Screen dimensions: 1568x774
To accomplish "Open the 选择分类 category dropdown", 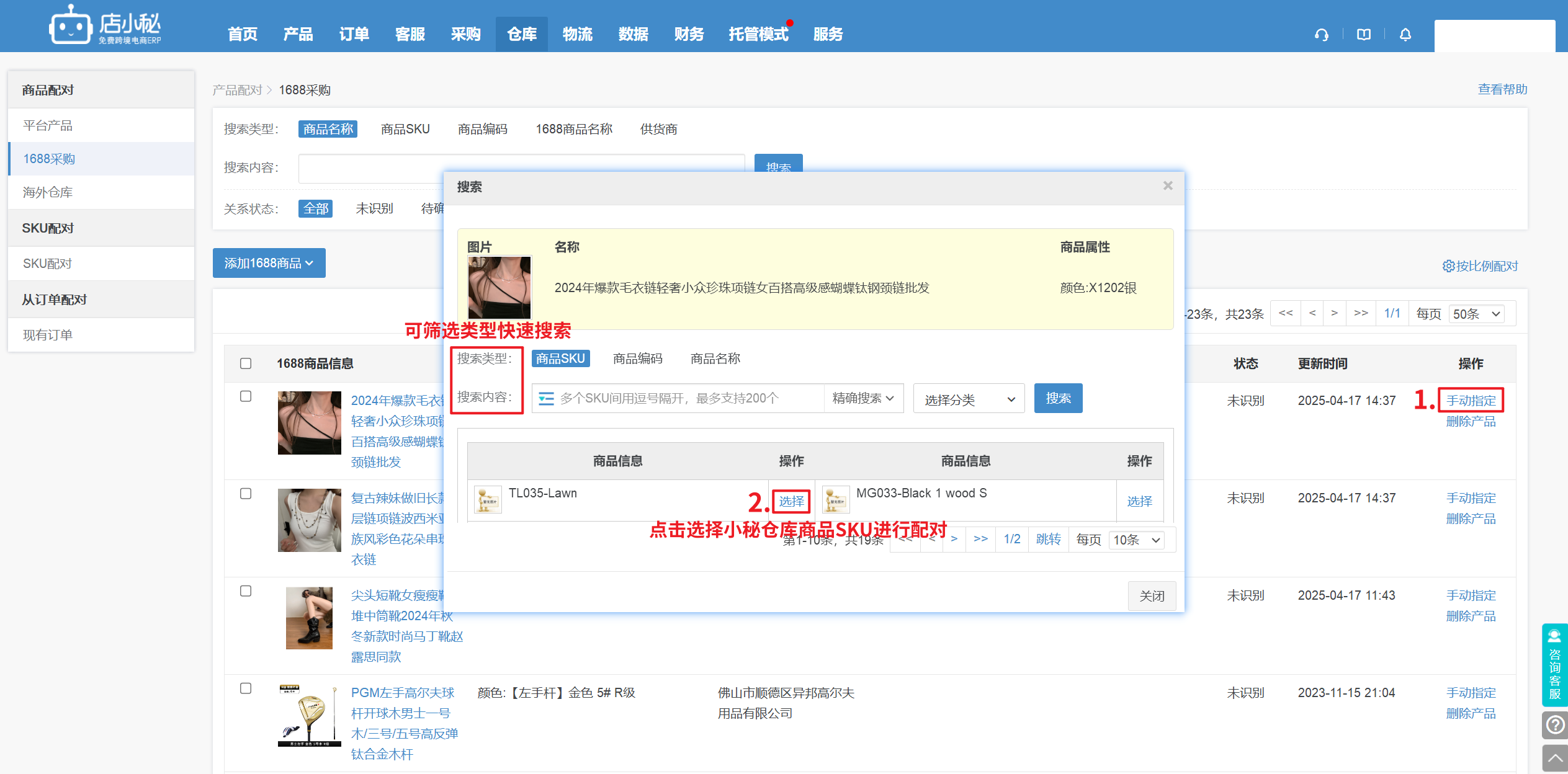I will tap(968, 399).
